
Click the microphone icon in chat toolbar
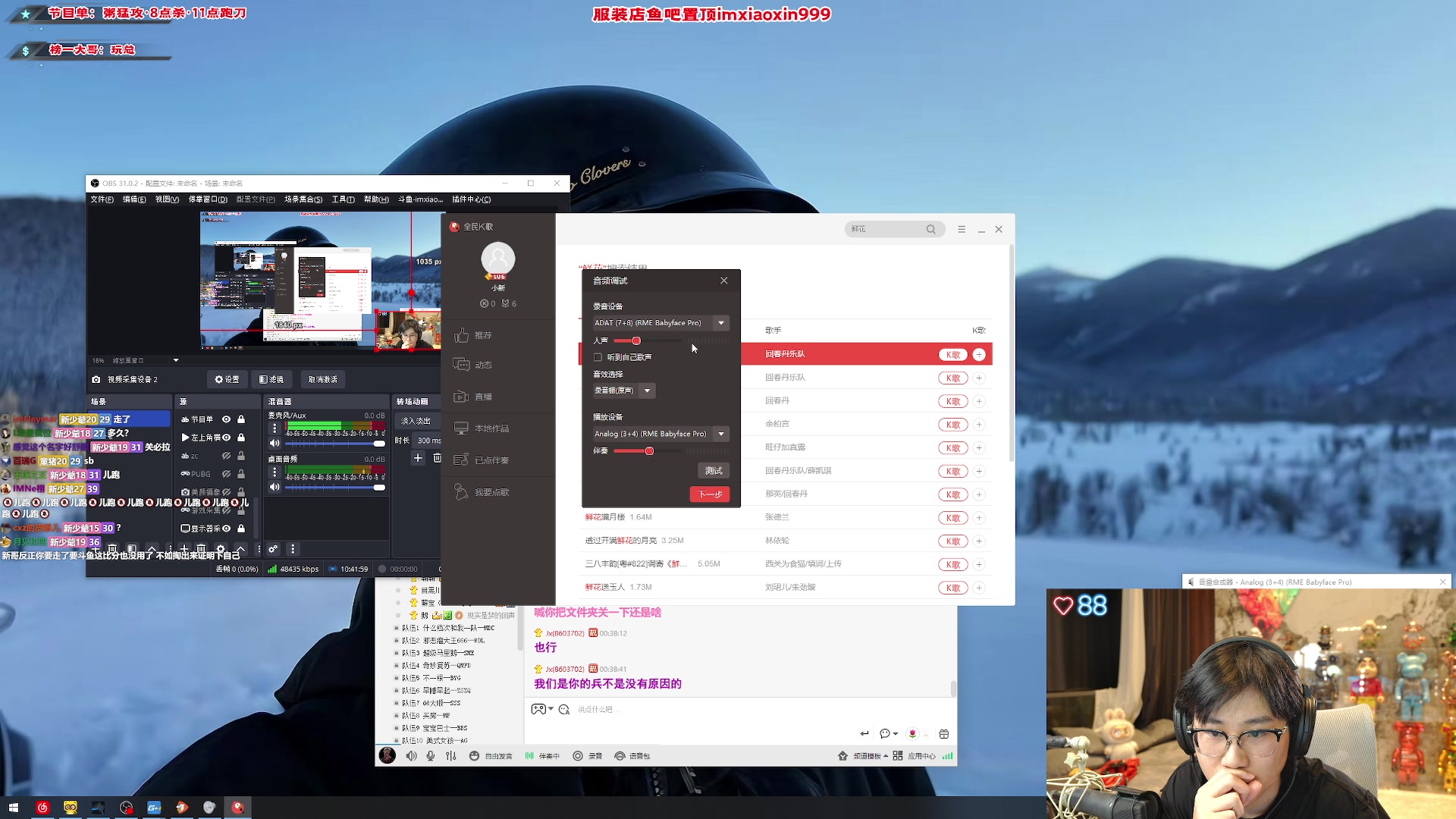[x=431, y=756]
